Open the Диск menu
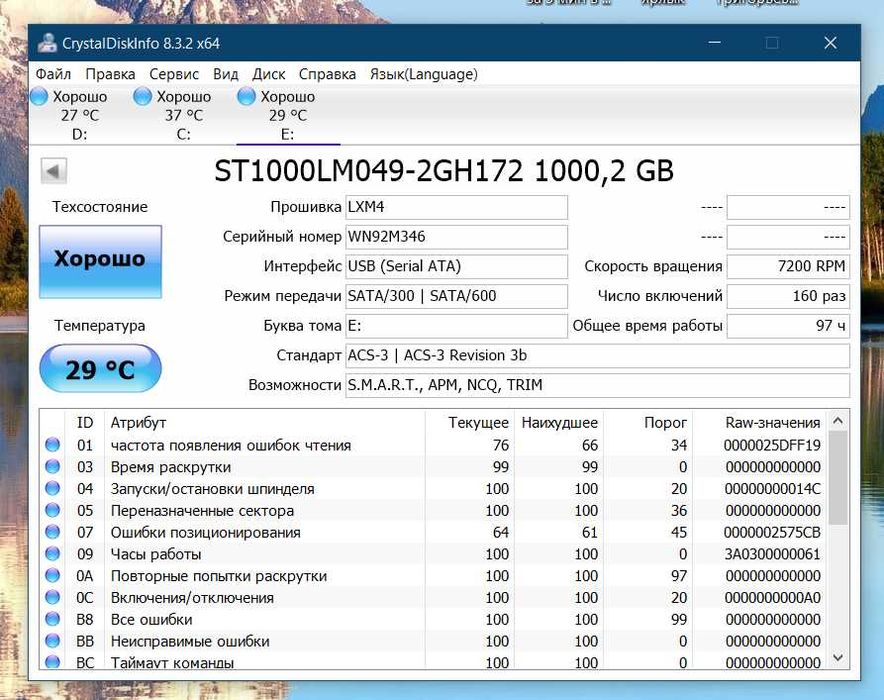Screen dimensions: 884x700 pos(268,74)
